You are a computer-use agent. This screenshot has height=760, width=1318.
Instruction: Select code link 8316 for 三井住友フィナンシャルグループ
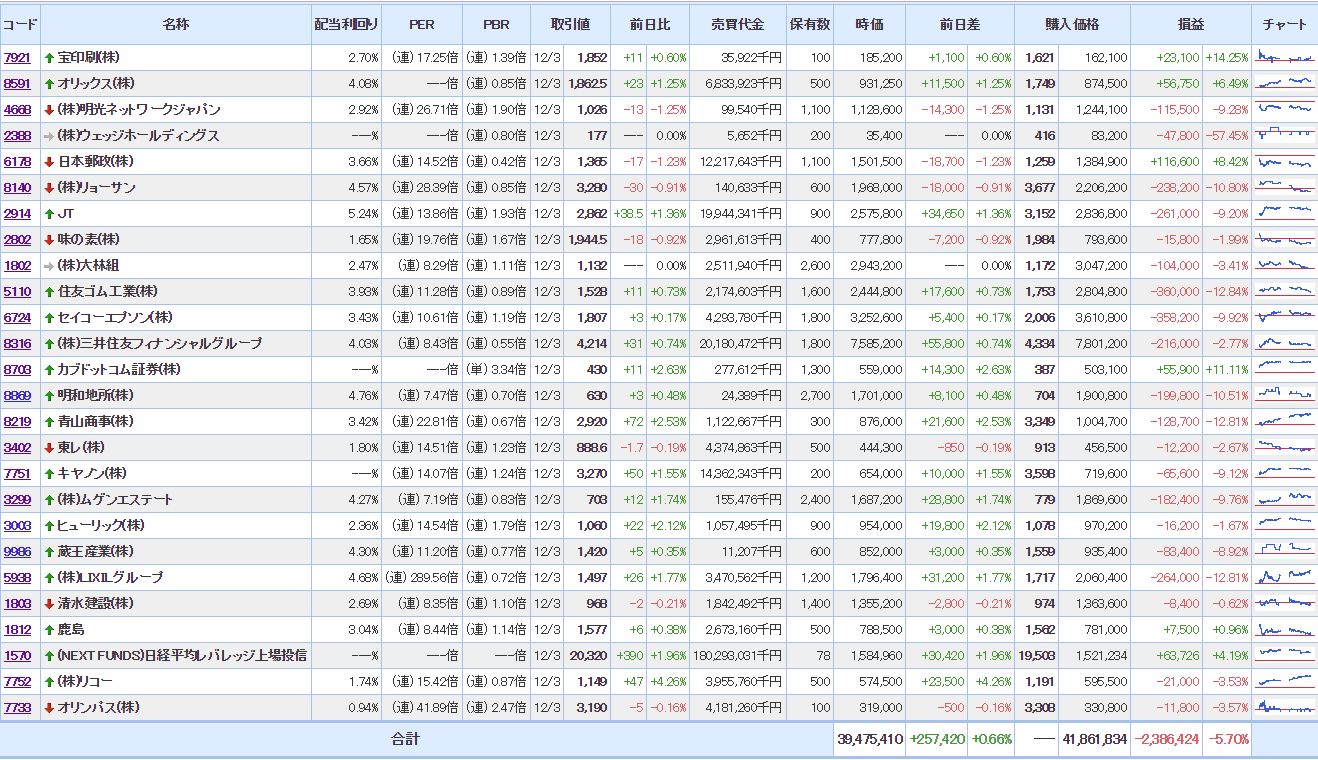pyautogui.click(x=17, y=343)
